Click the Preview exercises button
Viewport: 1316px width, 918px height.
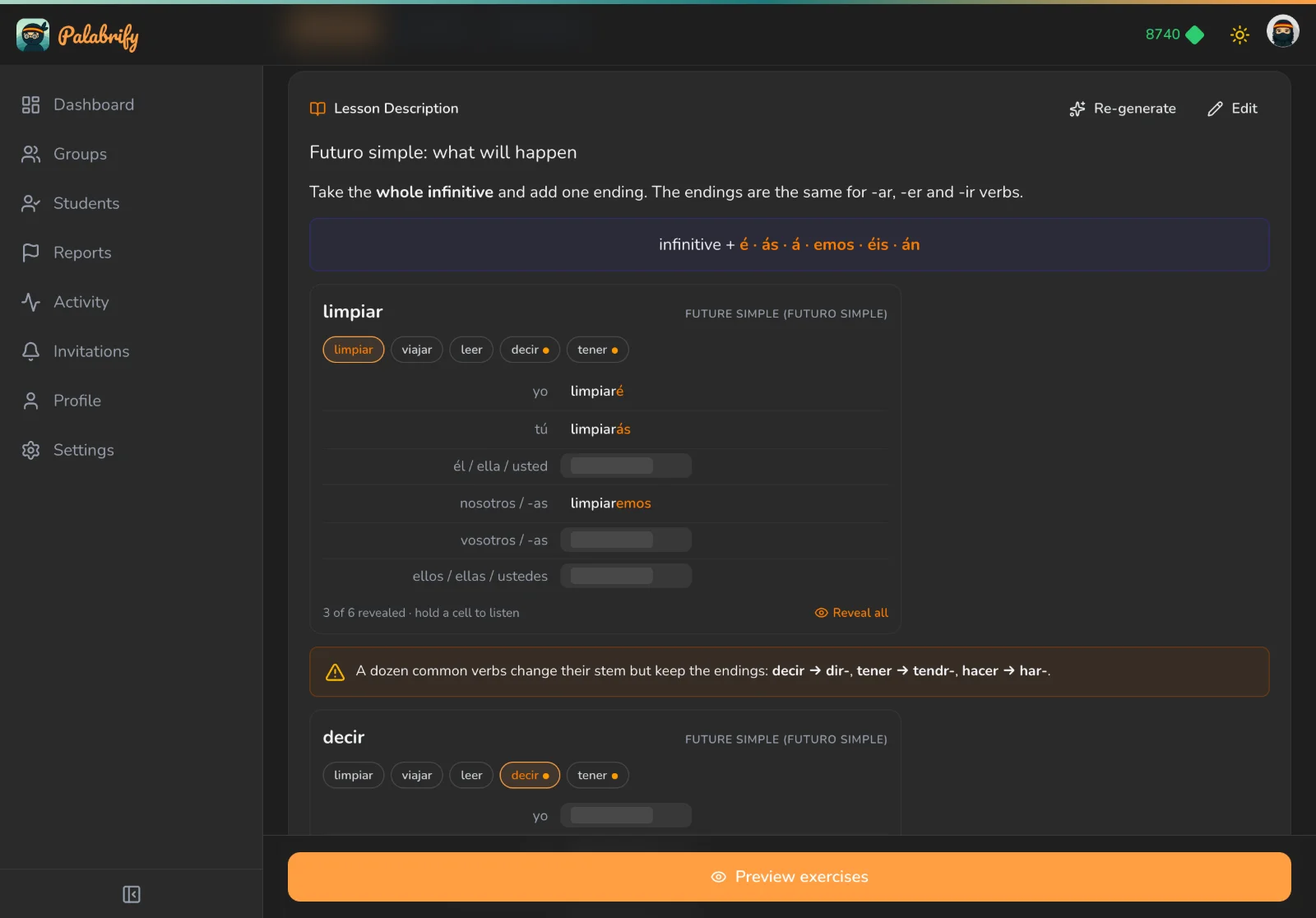click(x=790, y=877)
